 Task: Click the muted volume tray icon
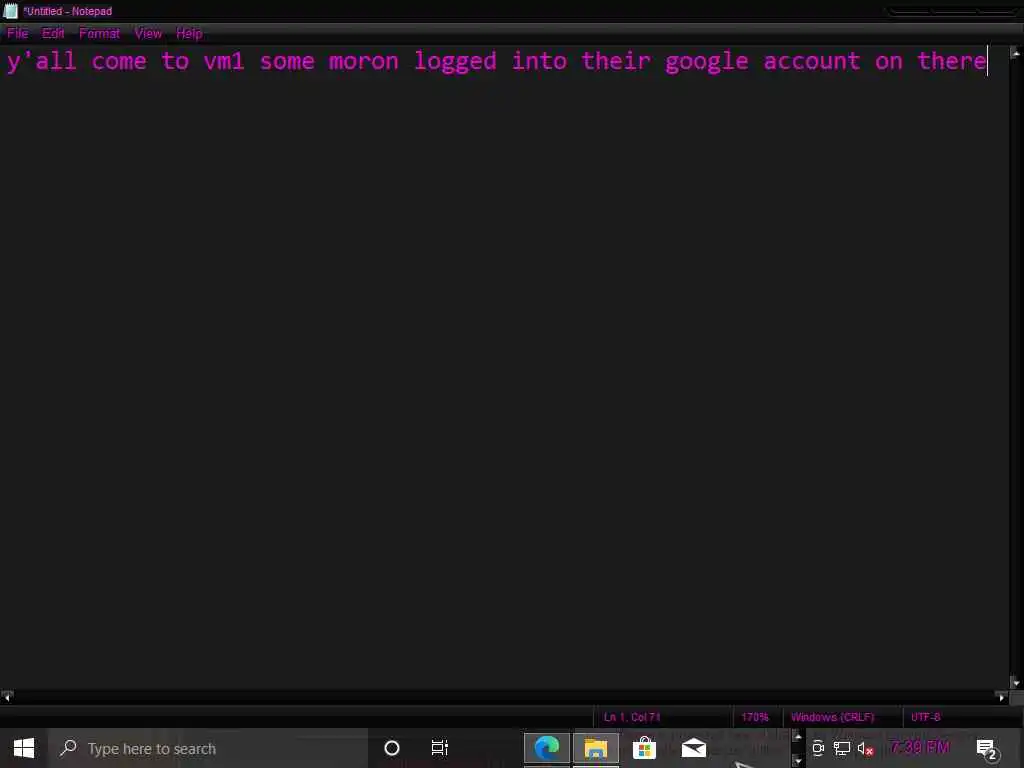(865, 748)
